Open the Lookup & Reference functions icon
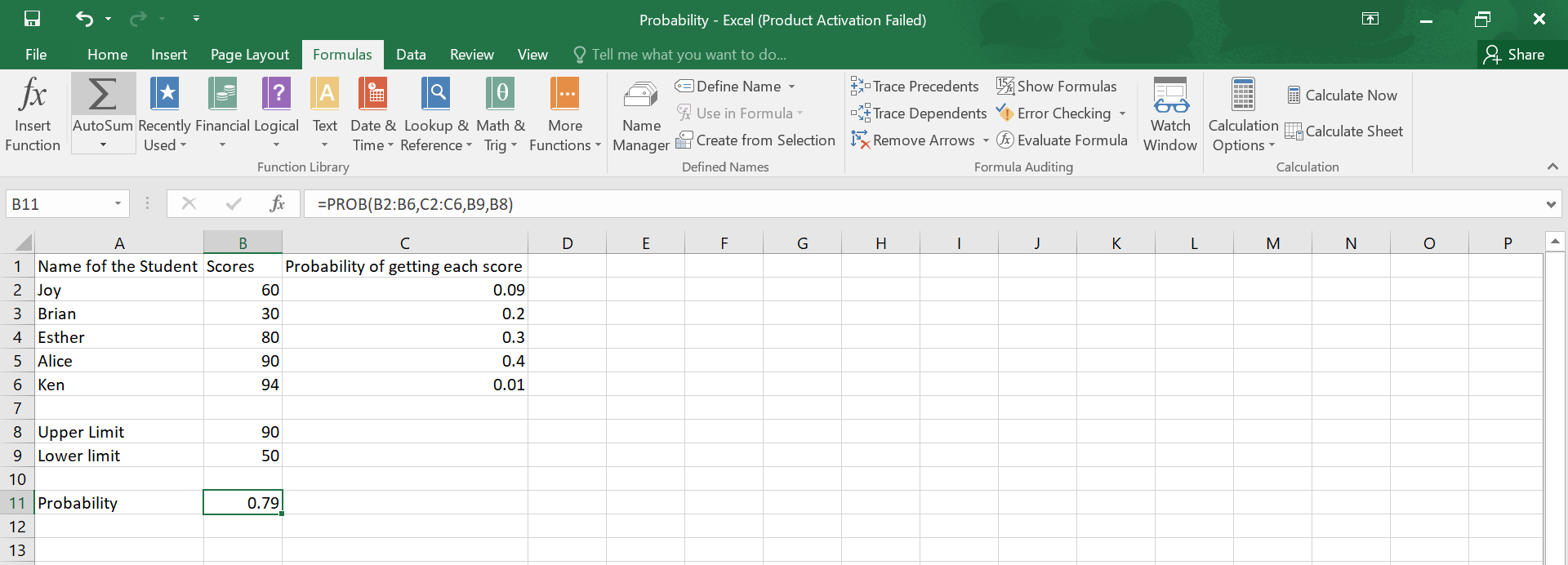 click(436, 94)
